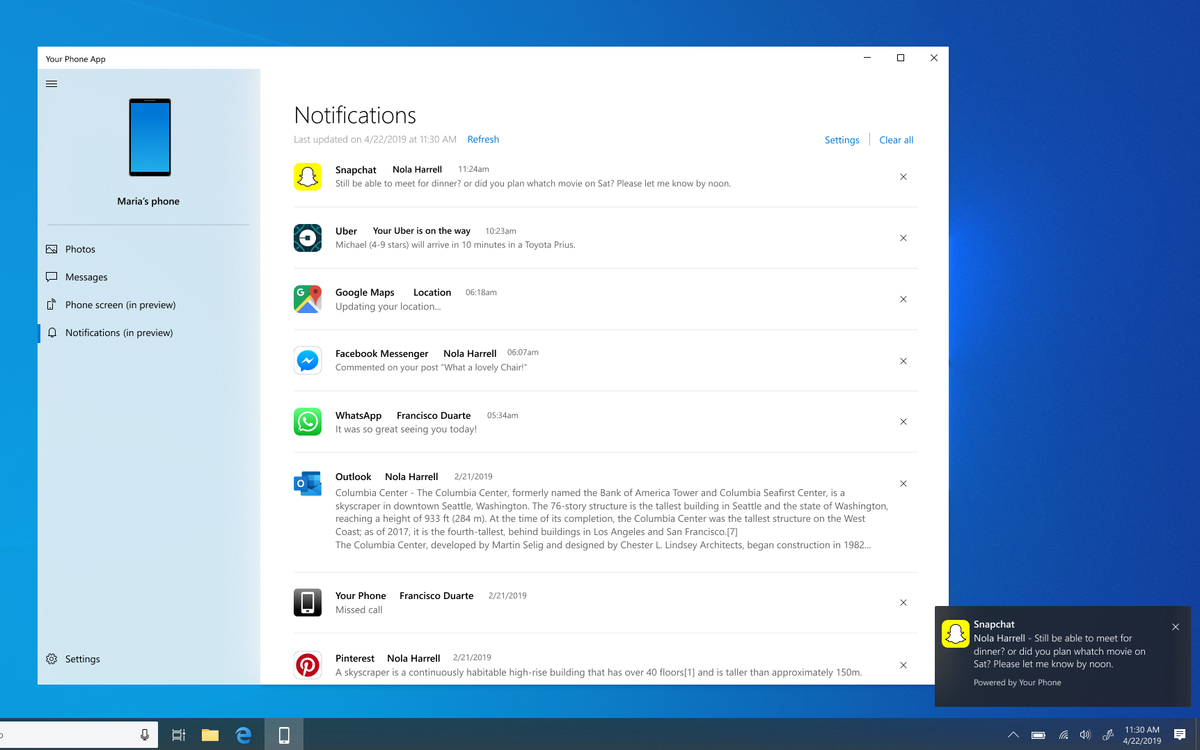Click the Uber app icon
The height and width of the screenshot is (750, 1200).
[307, 238]
